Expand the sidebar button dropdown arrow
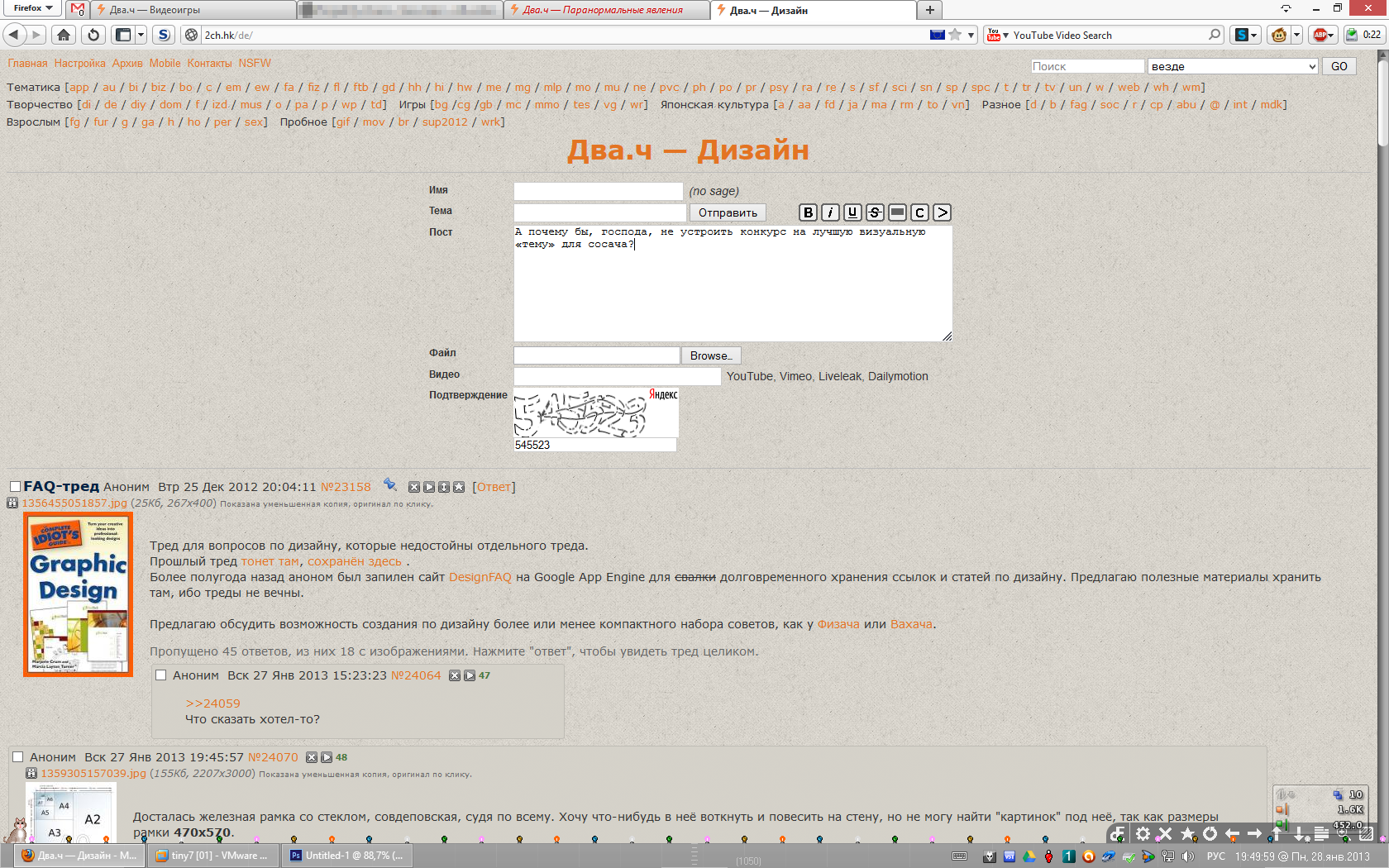This screenshot has width=1389, height=868. tap(141, 35)
